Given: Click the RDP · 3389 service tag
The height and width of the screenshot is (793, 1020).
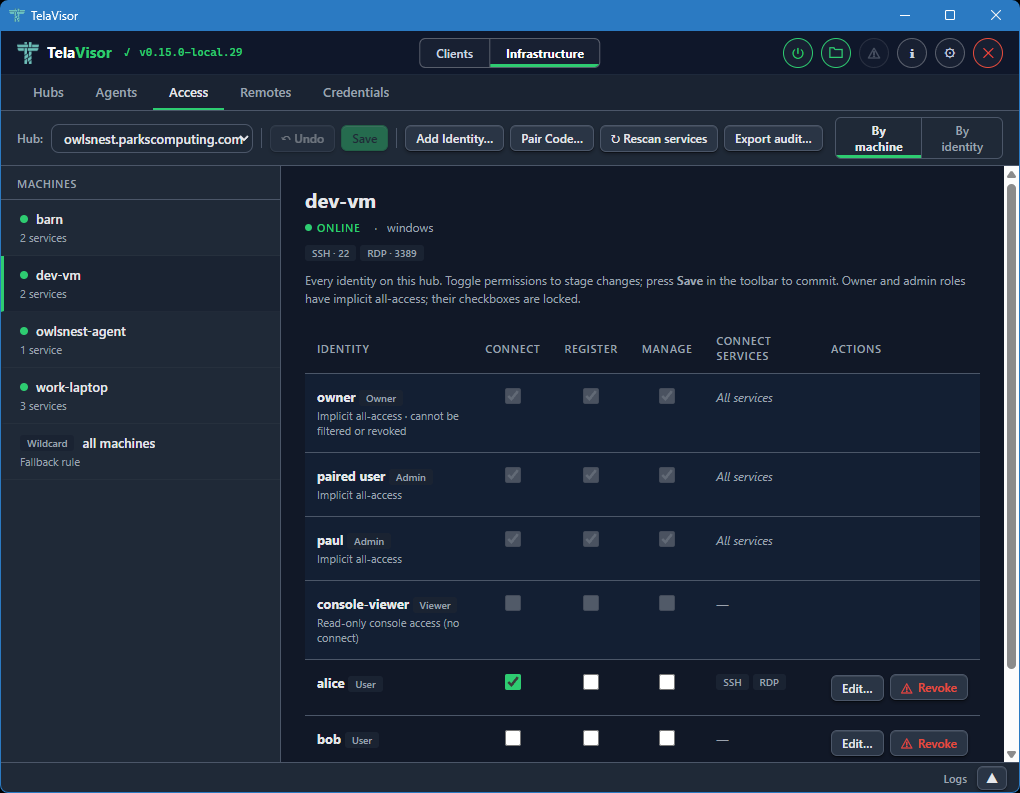Looking at the screenshot, I should tap(392, 253).
